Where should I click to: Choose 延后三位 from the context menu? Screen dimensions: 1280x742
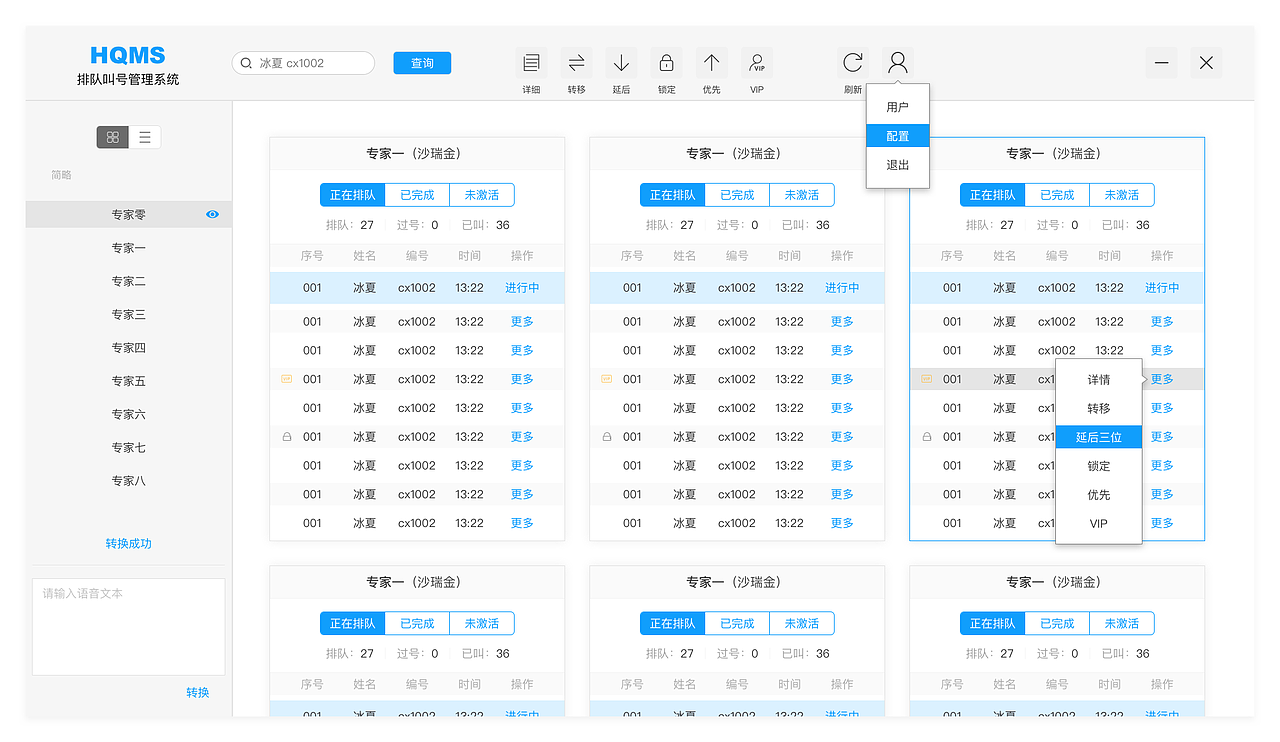1098,436
